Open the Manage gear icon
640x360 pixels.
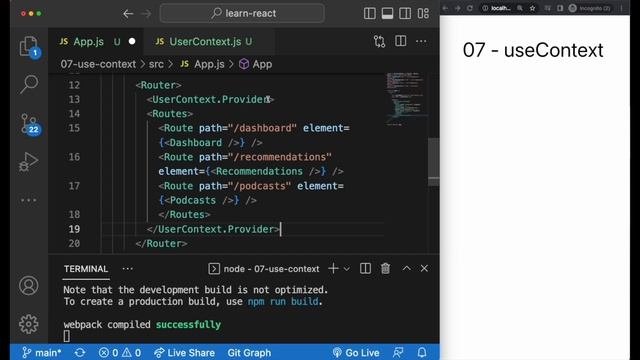pos(29,324)
